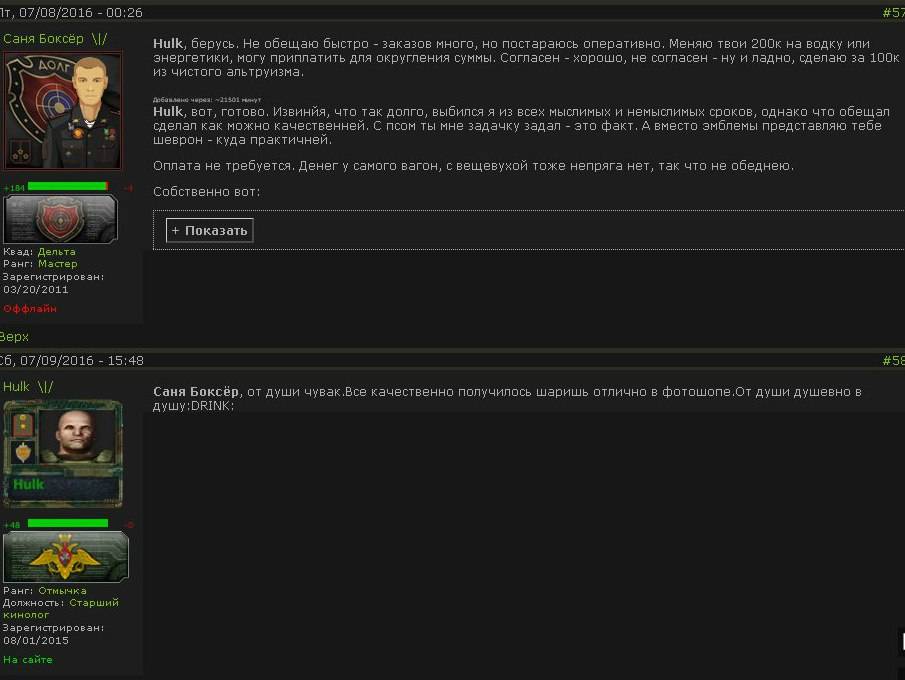The width and height of the screenshot is (905, 680).
Task: Expand the hidden content with Показать button
Action: [x=209, y=231]
